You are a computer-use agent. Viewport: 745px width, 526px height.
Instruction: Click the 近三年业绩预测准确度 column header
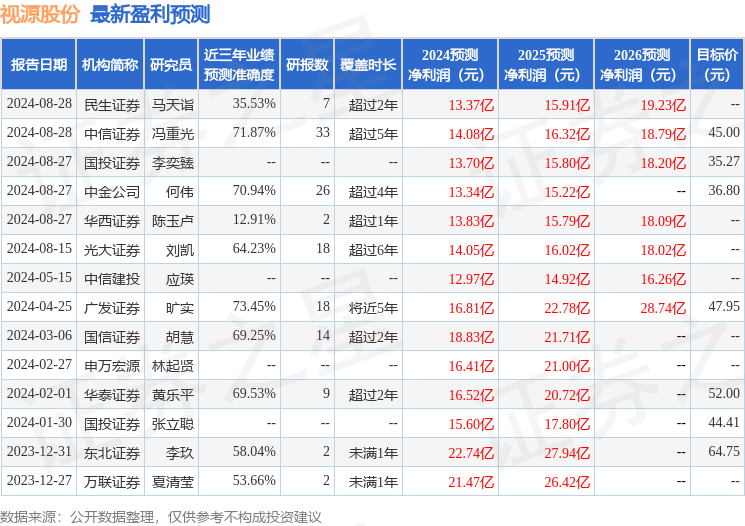pos(239,65)
